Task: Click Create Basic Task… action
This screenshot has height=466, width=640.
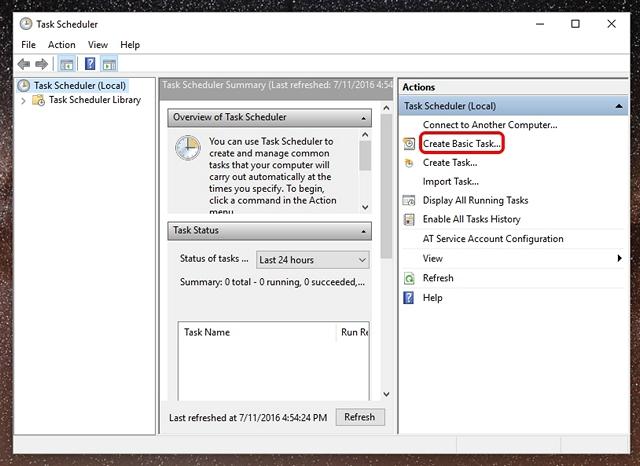Action: 462,144
